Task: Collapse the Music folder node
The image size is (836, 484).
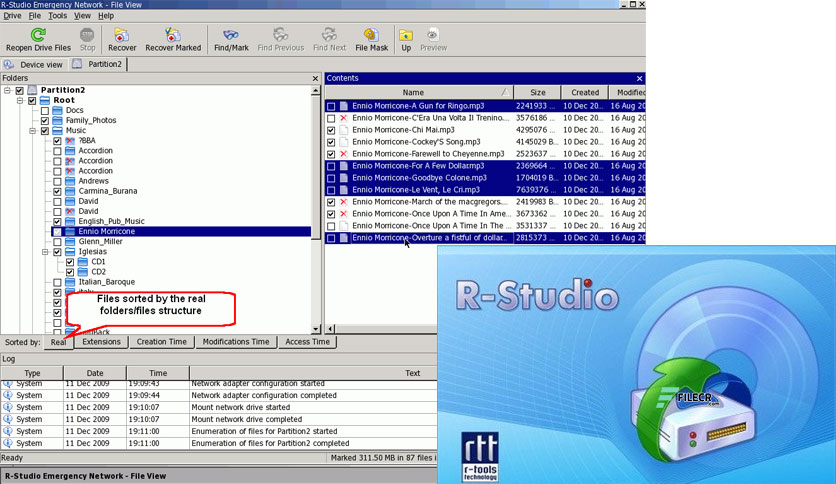Action: (33, 131)
